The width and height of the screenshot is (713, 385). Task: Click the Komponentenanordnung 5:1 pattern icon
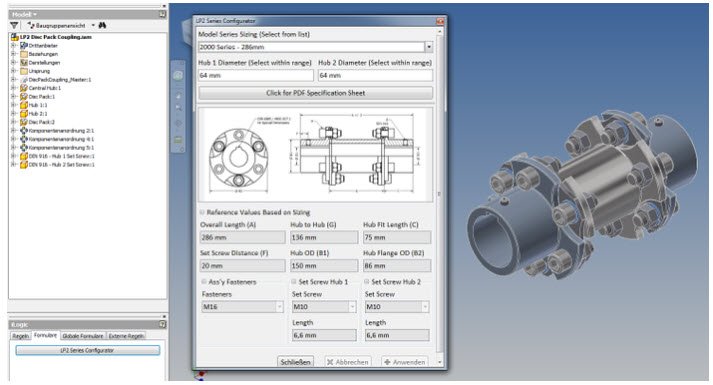point(24,148)
